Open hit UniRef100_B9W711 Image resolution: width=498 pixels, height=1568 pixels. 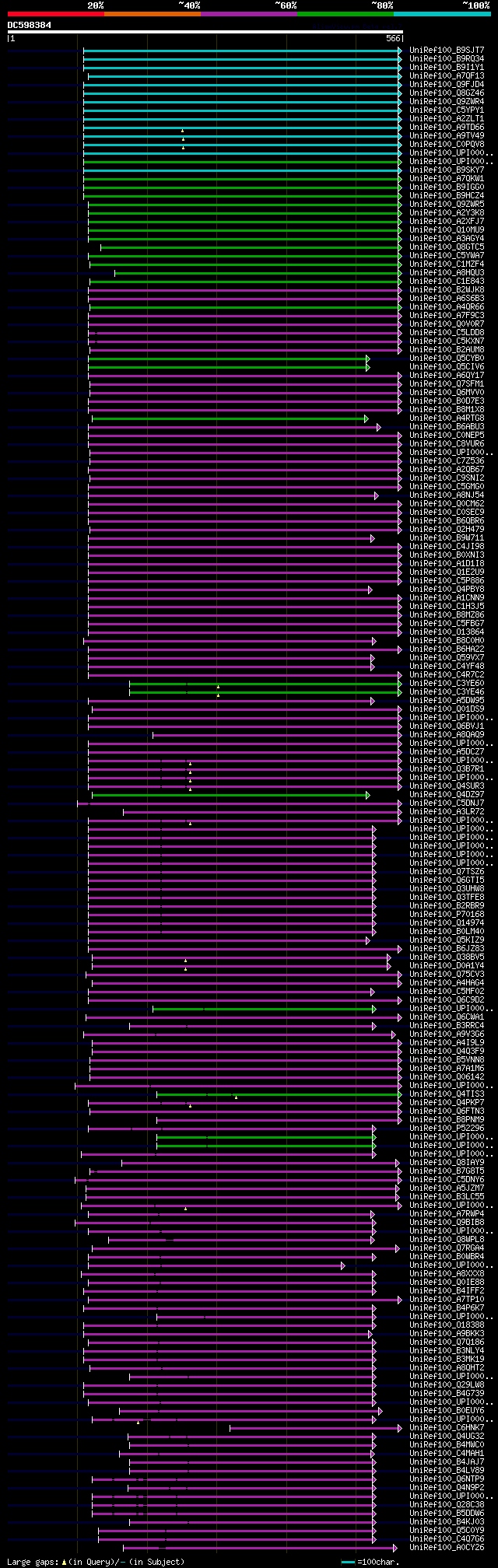point(447,538)
